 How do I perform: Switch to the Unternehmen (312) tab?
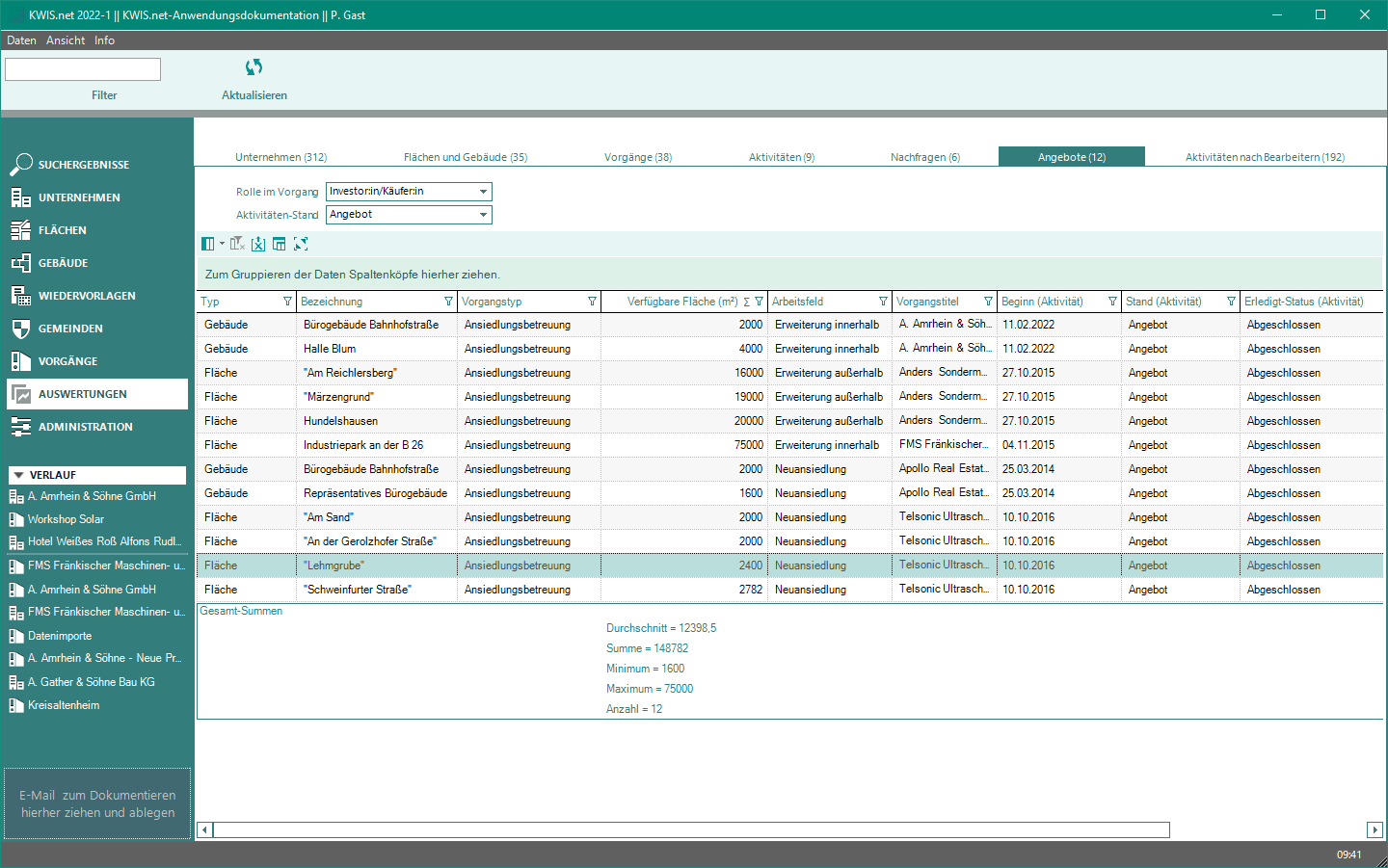tap(280, 157)
